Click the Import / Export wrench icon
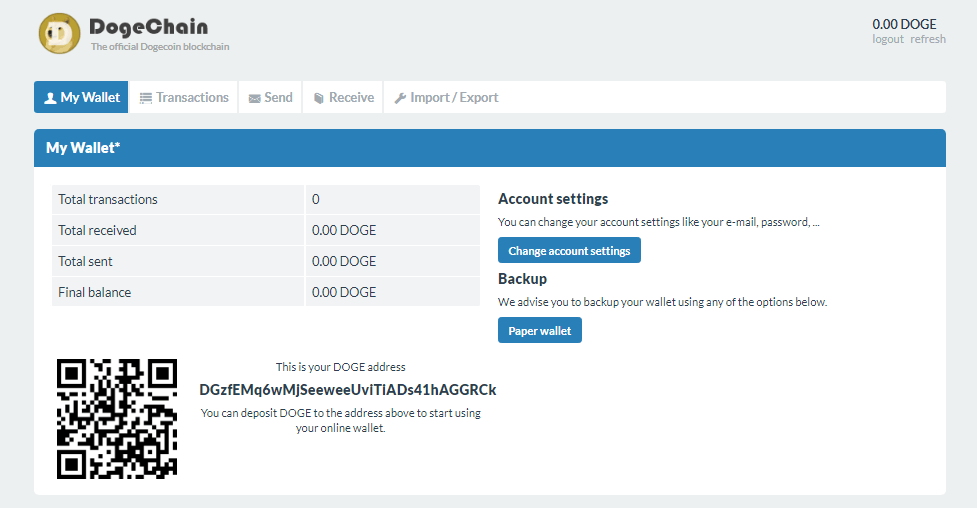The image size is (977, 508). 400,98
